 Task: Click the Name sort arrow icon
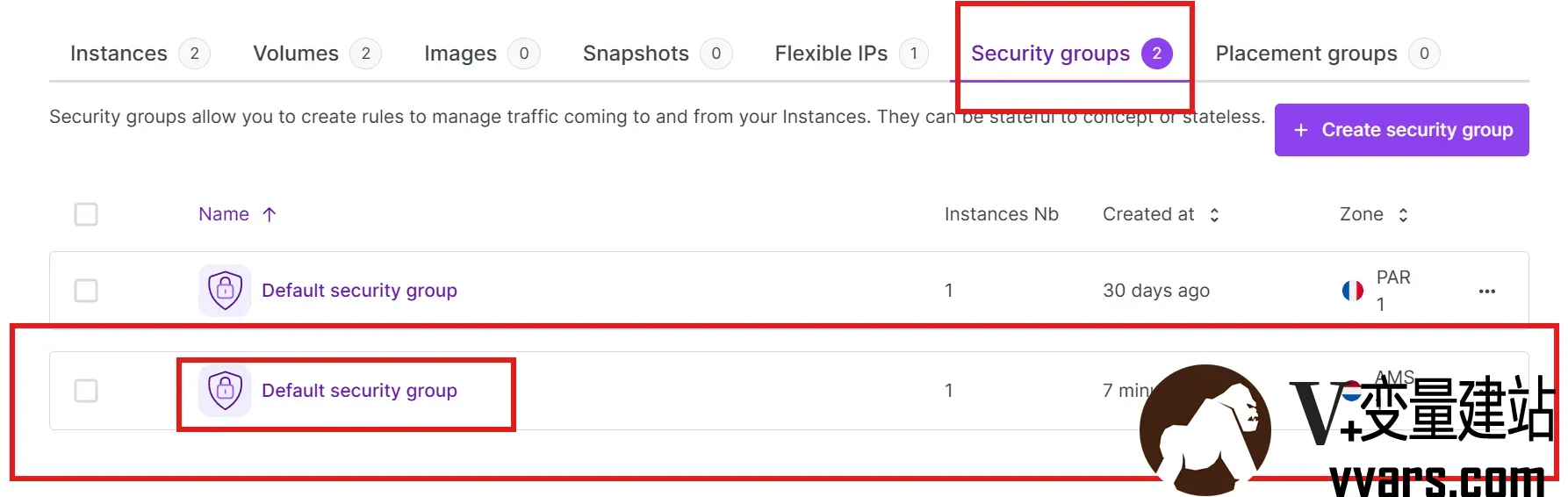point(270,214)
